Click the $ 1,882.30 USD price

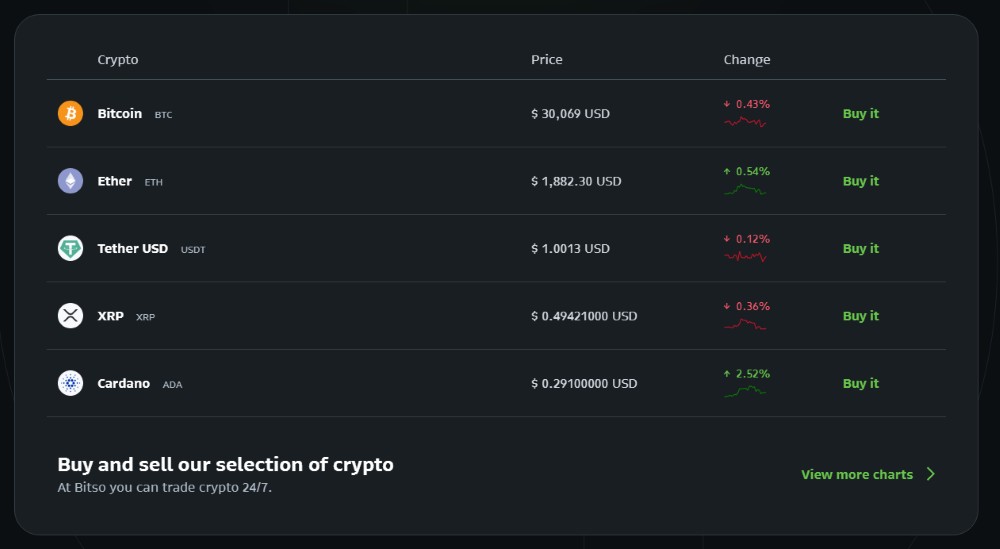[x=576, y=181]
